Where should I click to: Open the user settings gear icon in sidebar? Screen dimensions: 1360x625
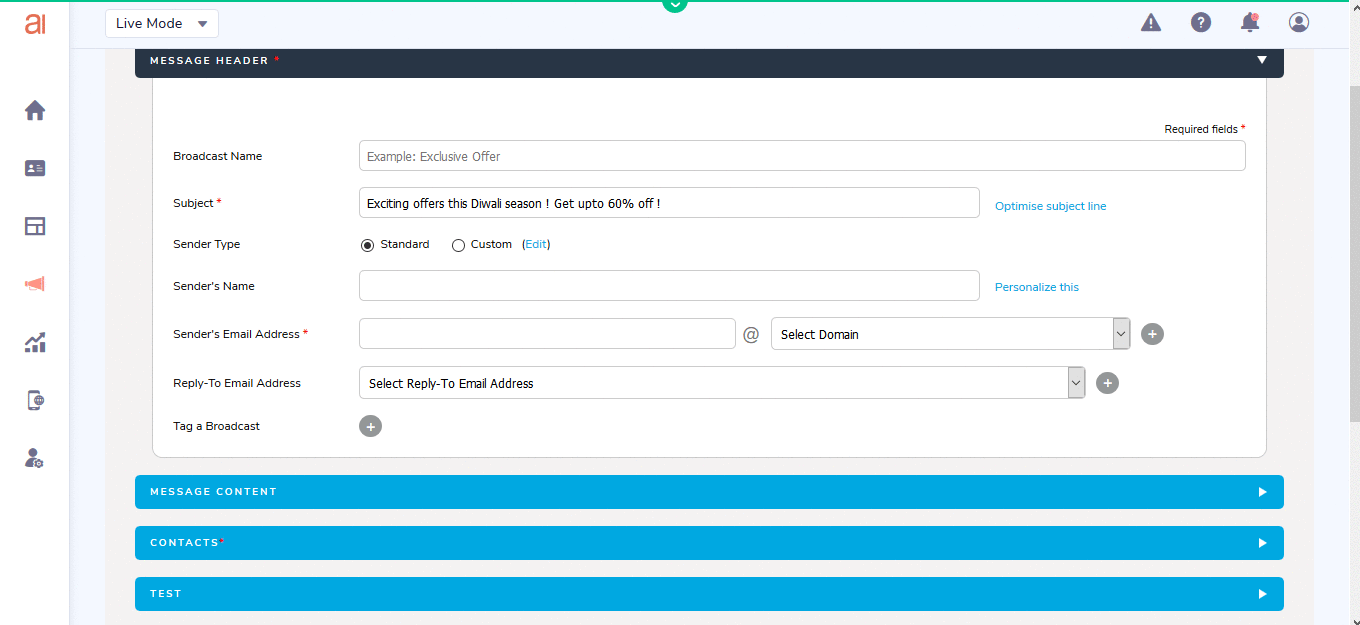pyautogui.click(x=34, y=458)
